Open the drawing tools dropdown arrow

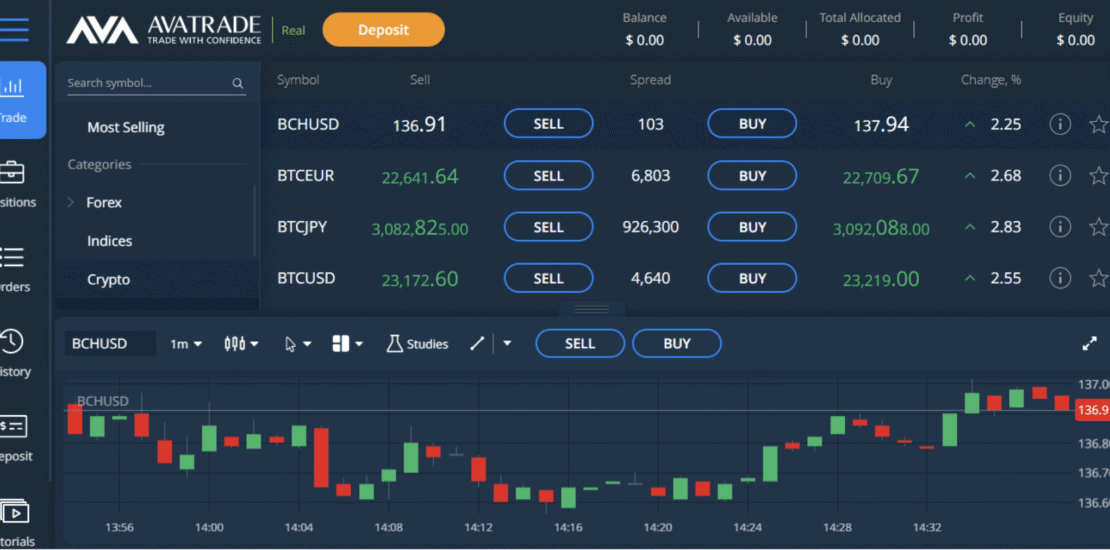[x=507, y=344]
